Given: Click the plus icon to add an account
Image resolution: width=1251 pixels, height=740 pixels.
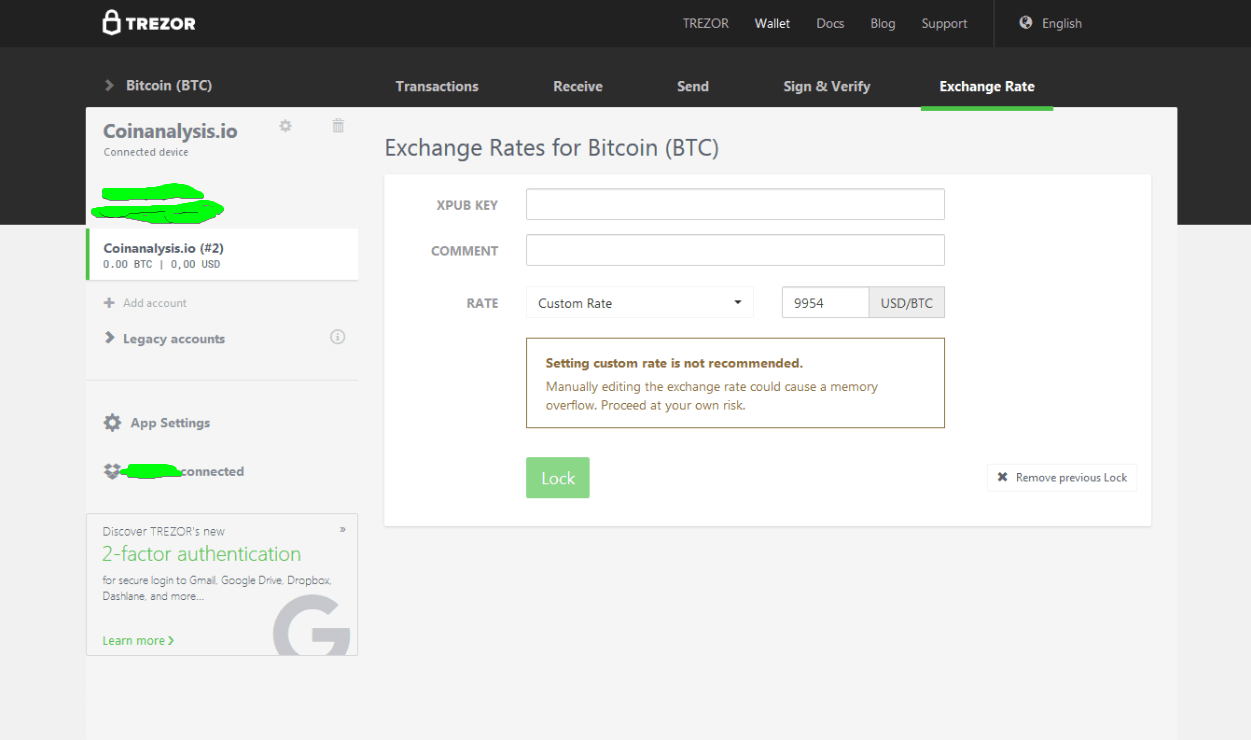Looking at the screenshot, I should point(108,302).
